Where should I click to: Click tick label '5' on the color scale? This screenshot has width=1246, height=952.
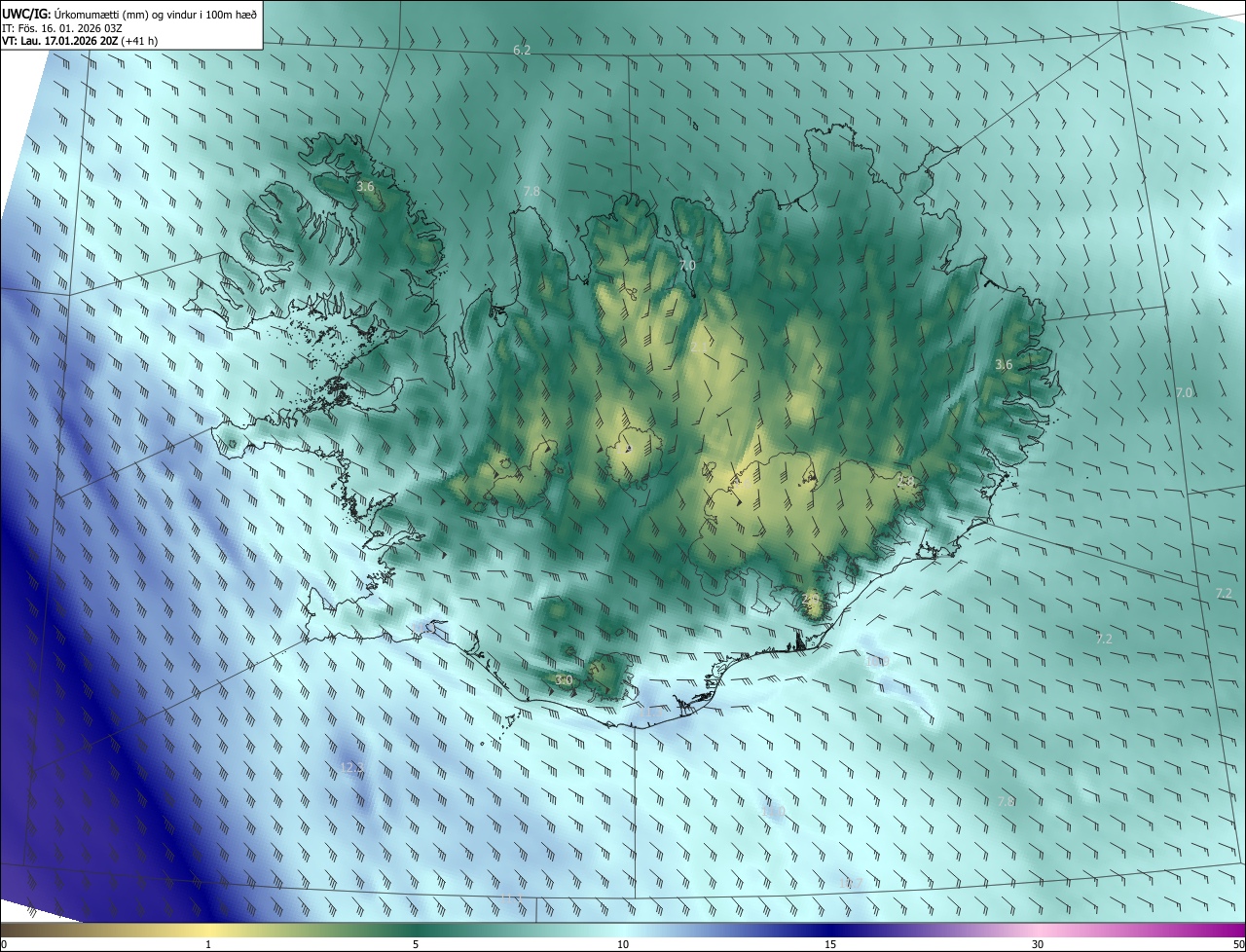pos(416,945)
